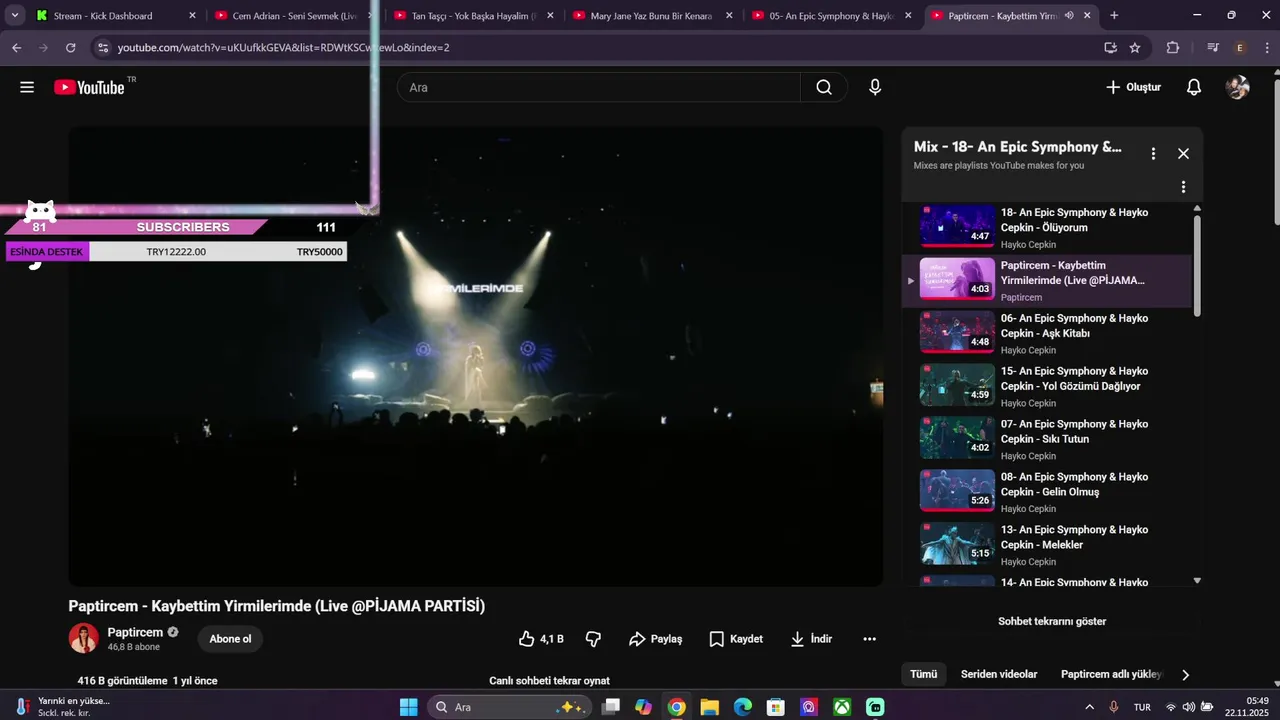Viewport: 1280px width, 720px height.
Task: Click the İndir download button
Action: [811, 639]
